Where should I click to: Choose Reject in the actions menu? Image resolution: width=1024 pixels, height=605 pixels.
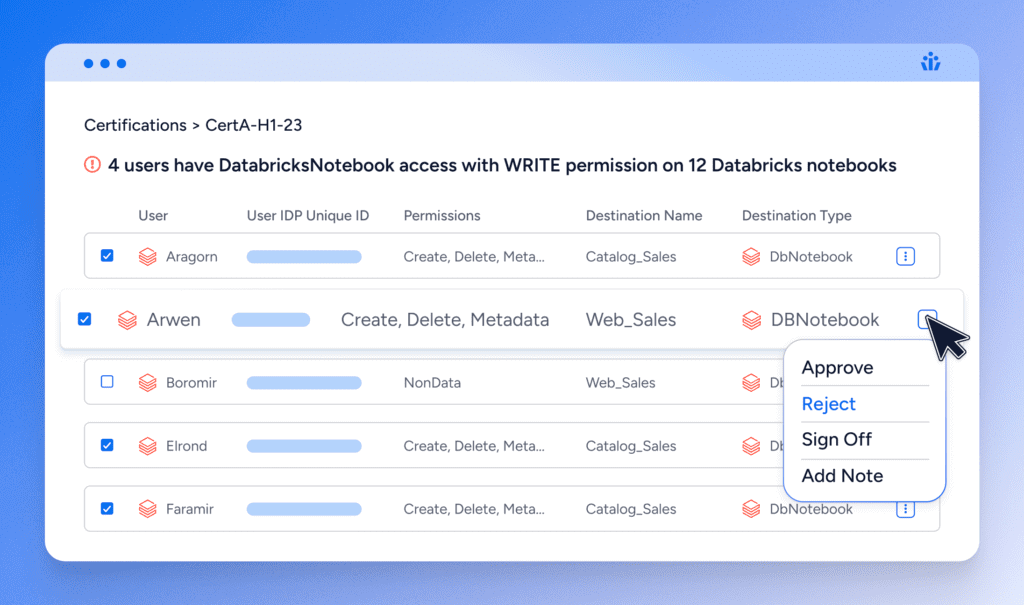click(x=828, y=404)
